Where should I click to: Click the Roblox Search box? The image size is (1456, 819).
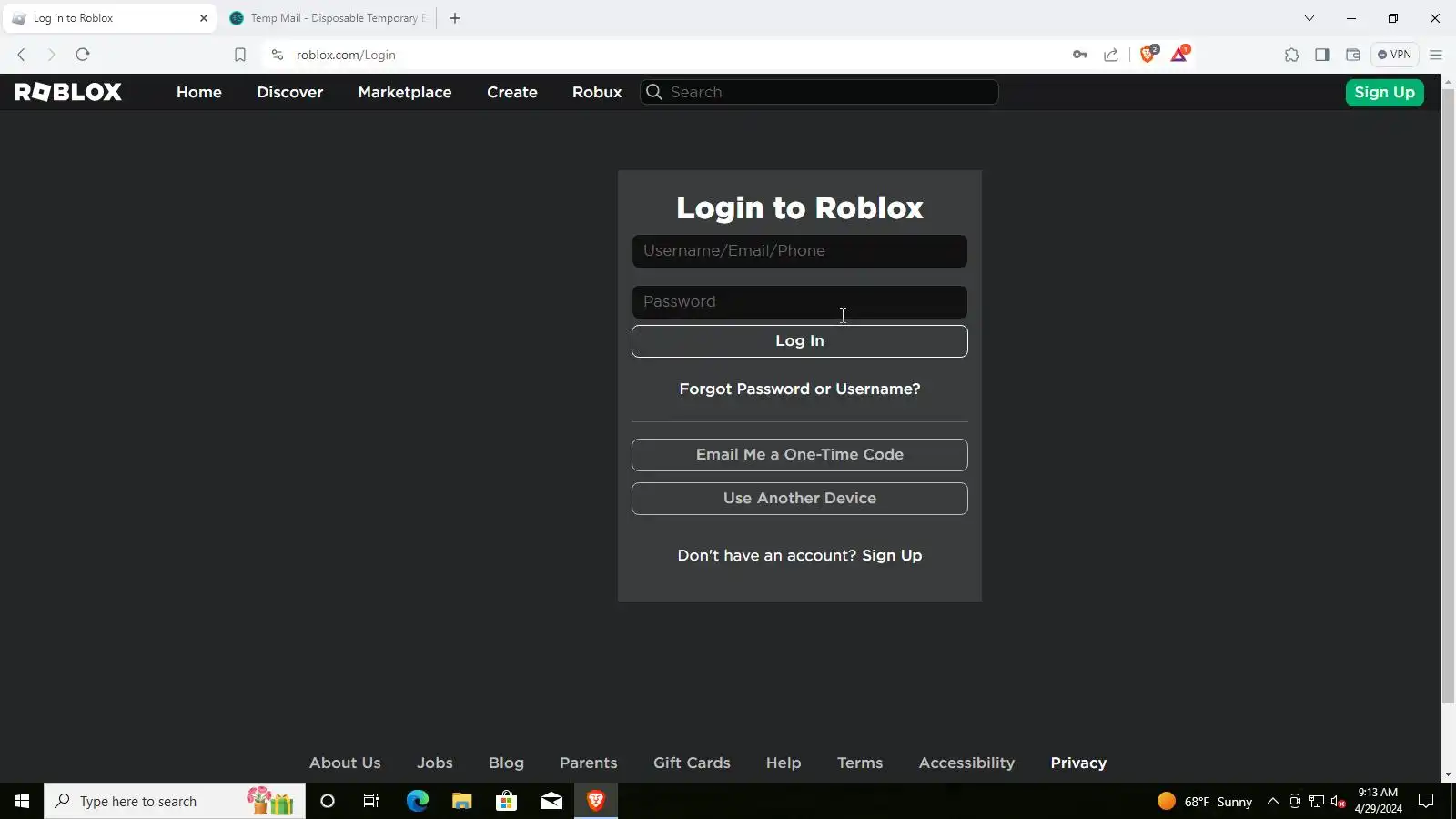tap(819, 92)
